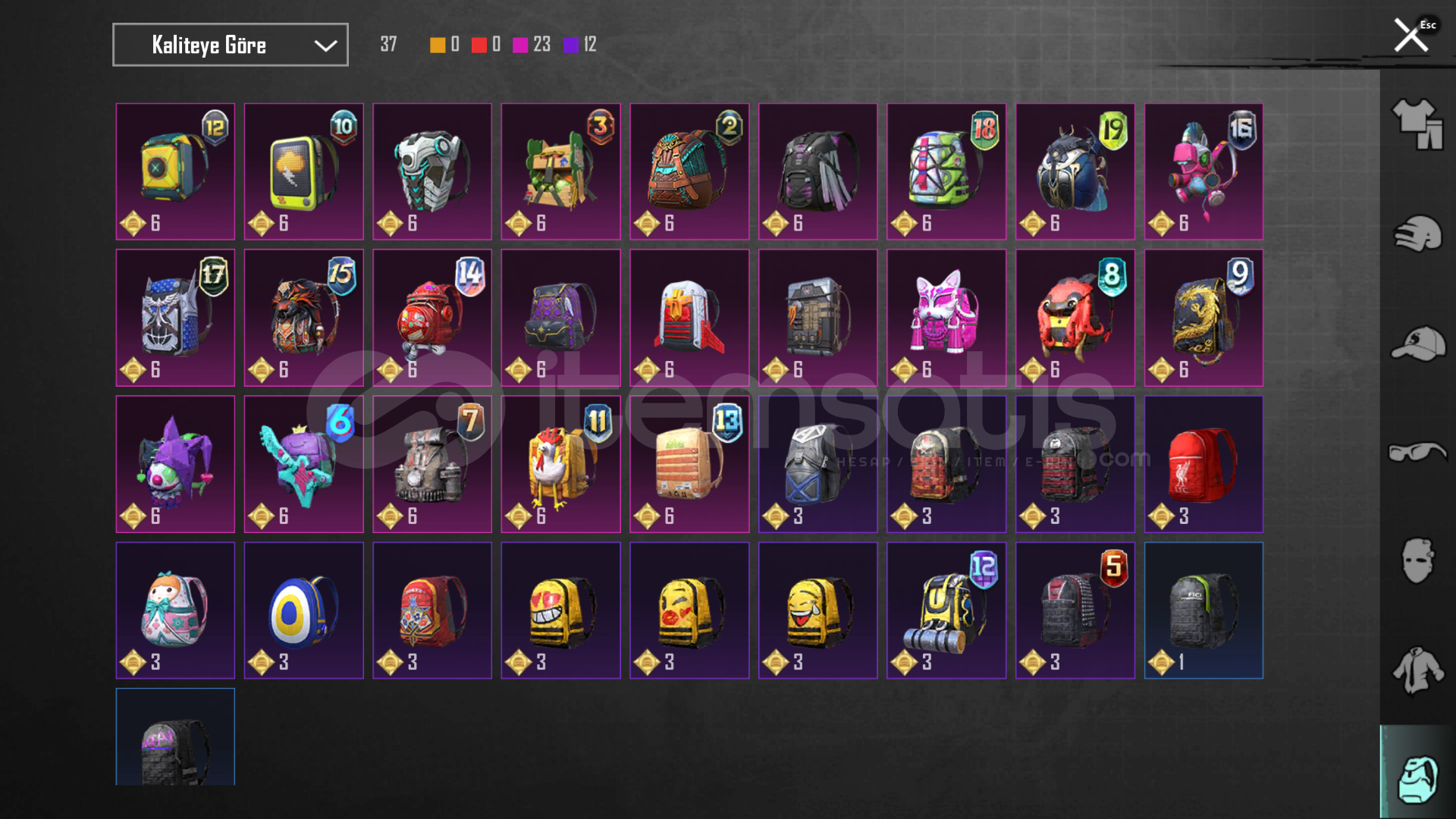The image size is (1456, 819).
Task: Open the helmet category icon
Action: click(x=1417, y=234)
